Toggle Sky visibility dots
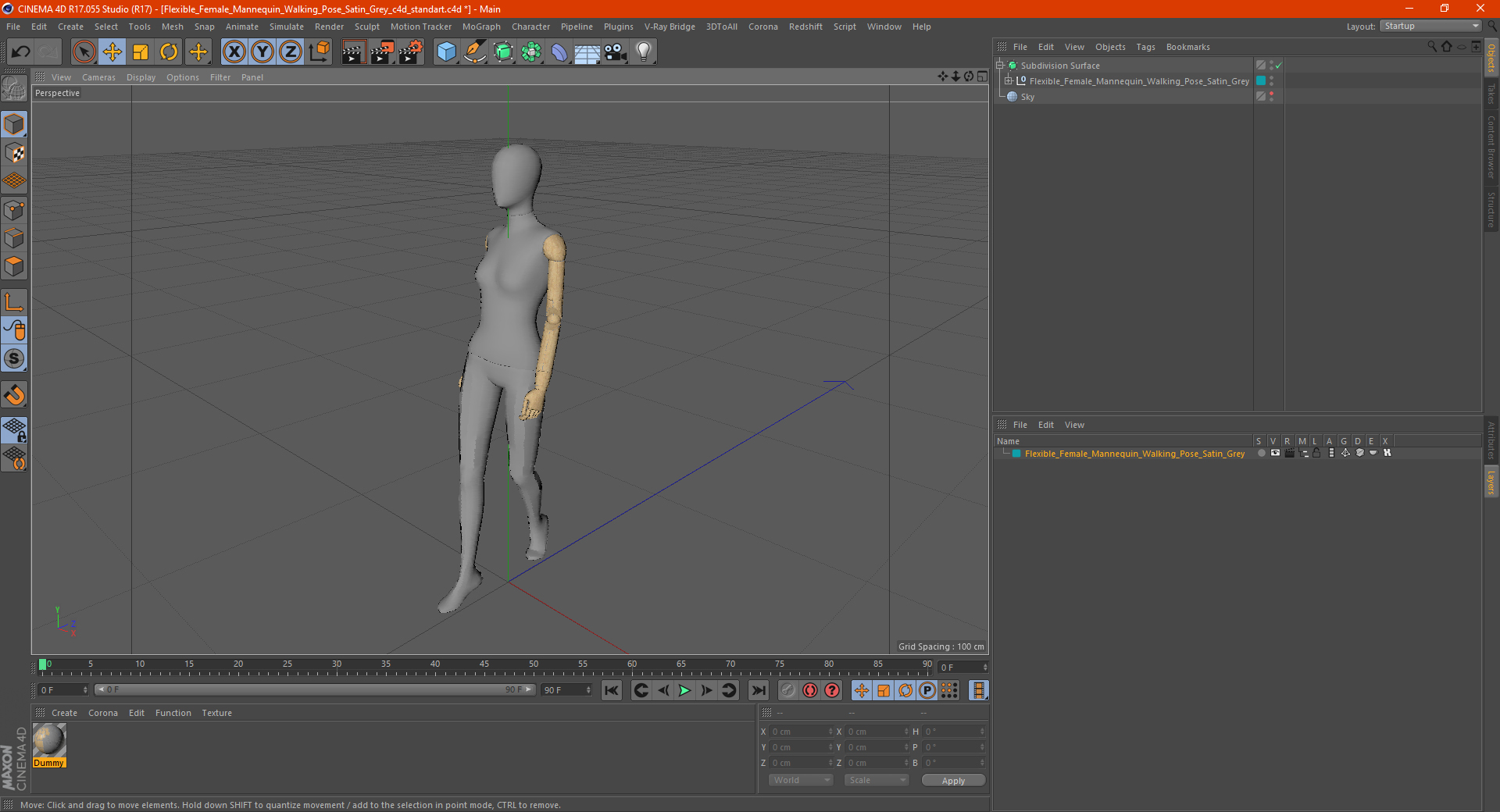 point(1272,96)
